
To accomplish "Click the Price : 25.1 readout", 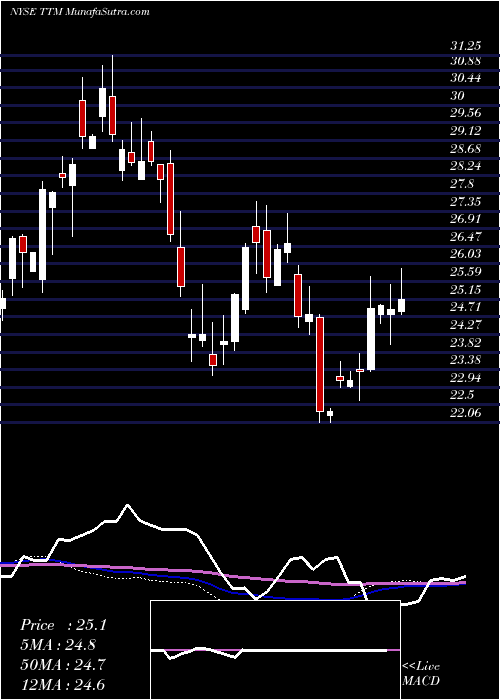I will tap(63, 625).
